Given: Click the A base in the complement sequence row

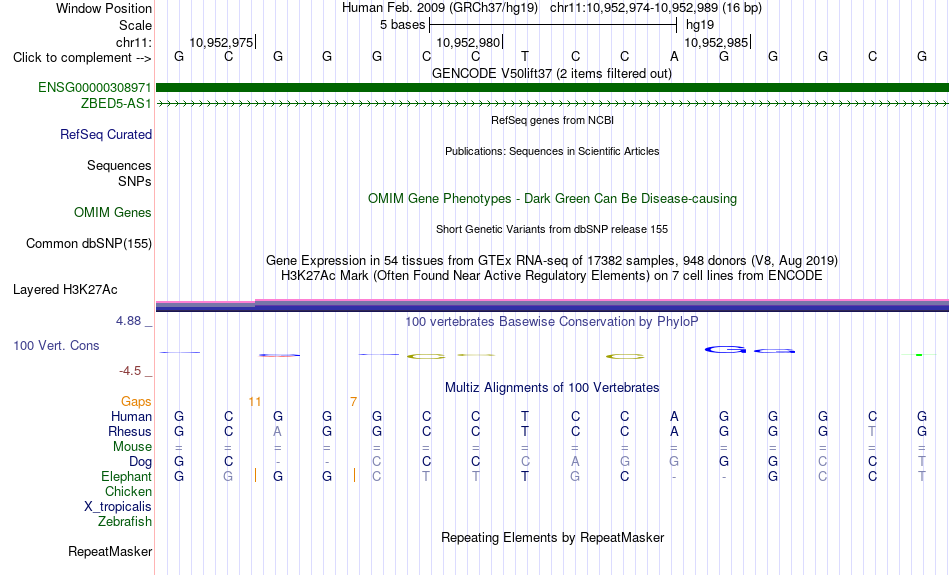Looking at the screenshot, I should pyautogui.click(x=674, y=56).
